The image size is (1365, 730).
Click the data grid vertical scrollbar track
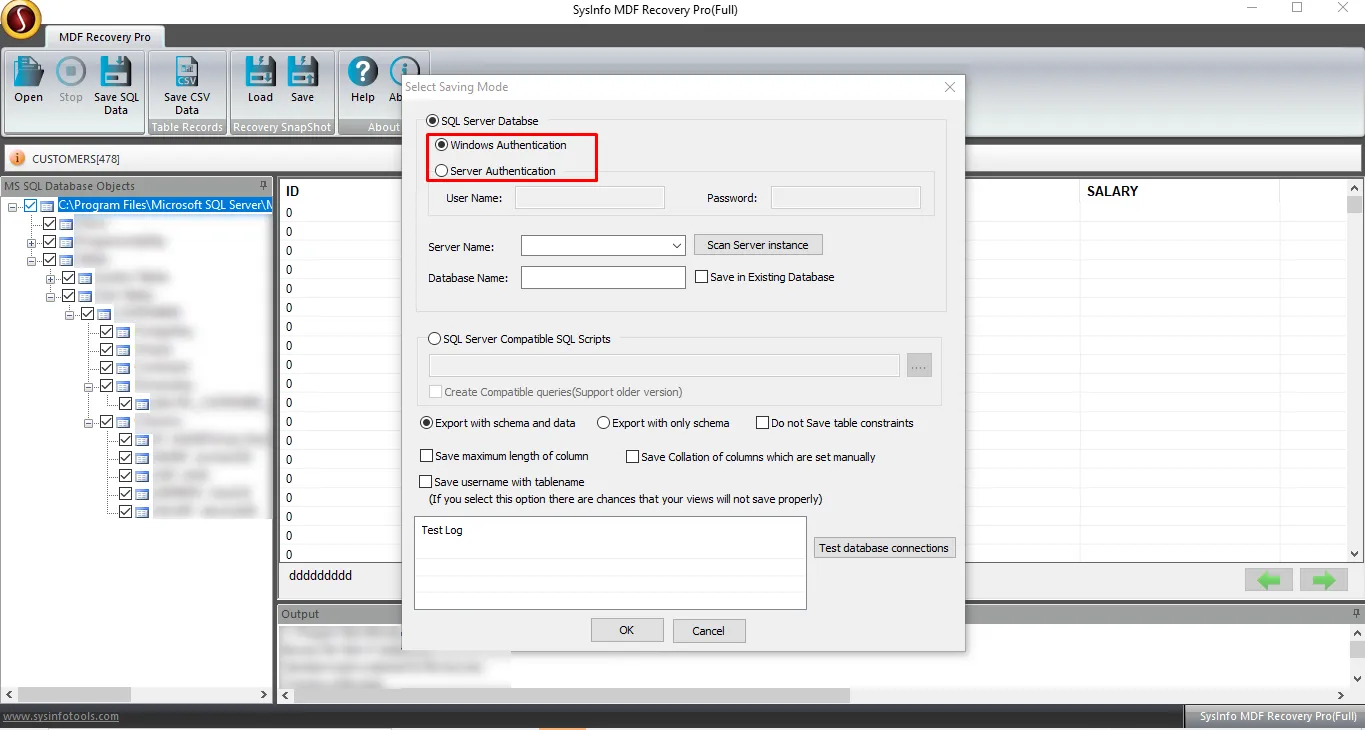(x=1355, y=380)
